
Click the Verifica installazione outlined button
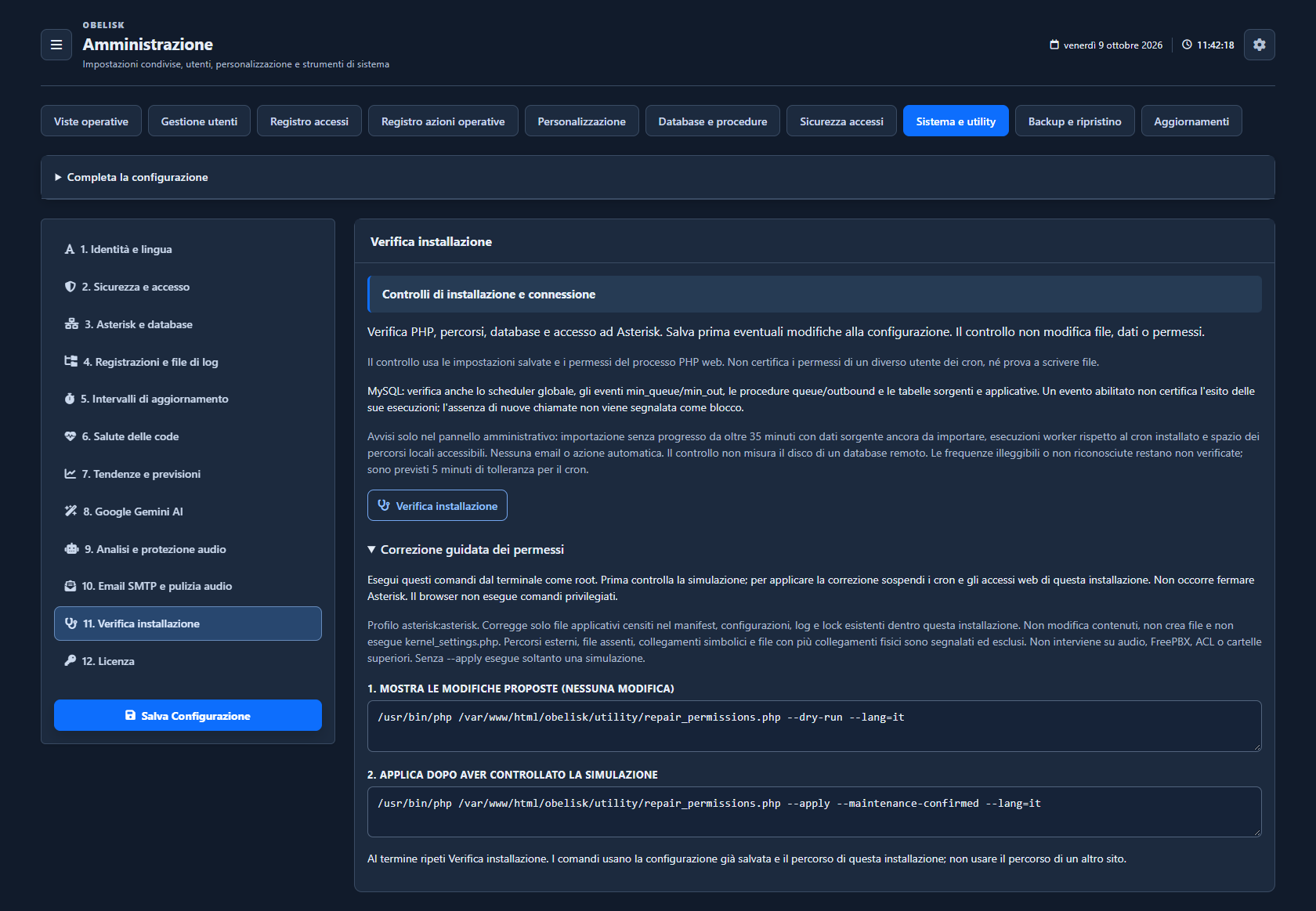(437, 505)
